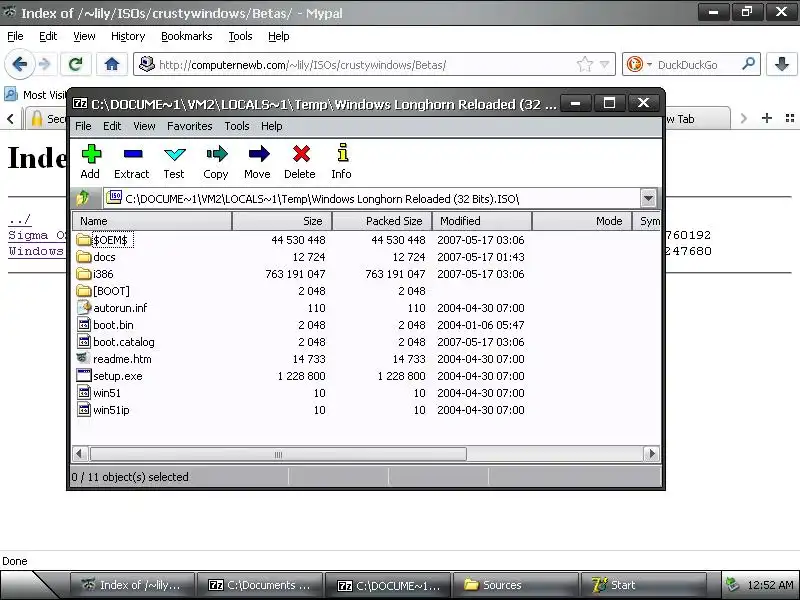This screenshot has width=800, height=600.
Task: Run the Test archive tool
Action: coord(174,162)
